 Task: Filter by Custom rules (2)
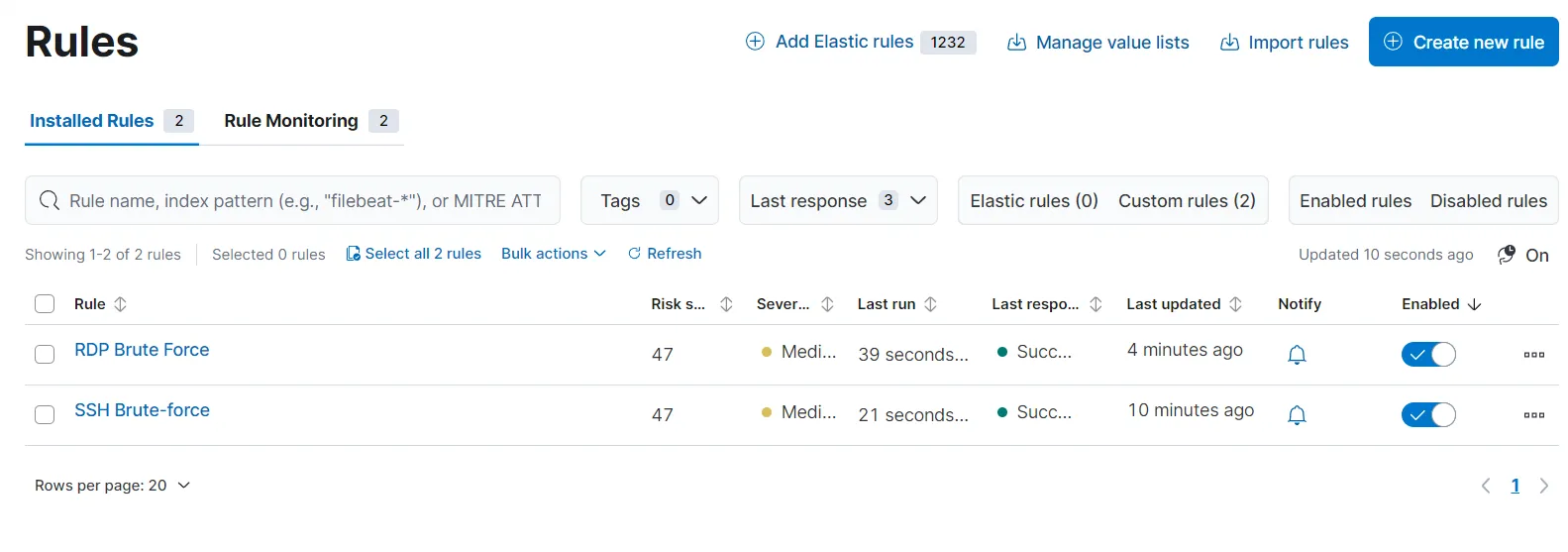pos(1187,201)
